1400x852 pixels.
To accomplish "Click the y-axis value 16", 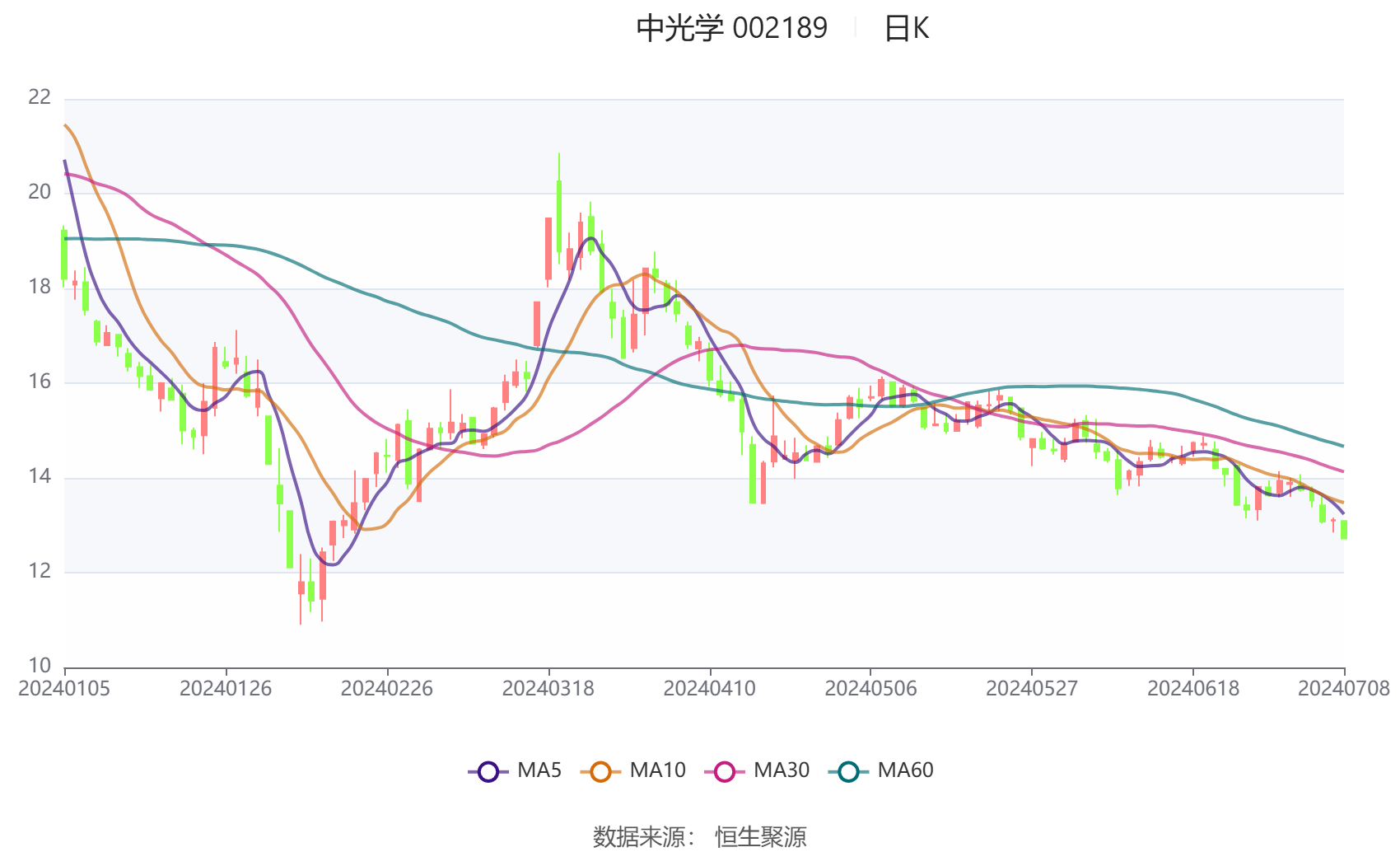I will [x=40, y=382].
